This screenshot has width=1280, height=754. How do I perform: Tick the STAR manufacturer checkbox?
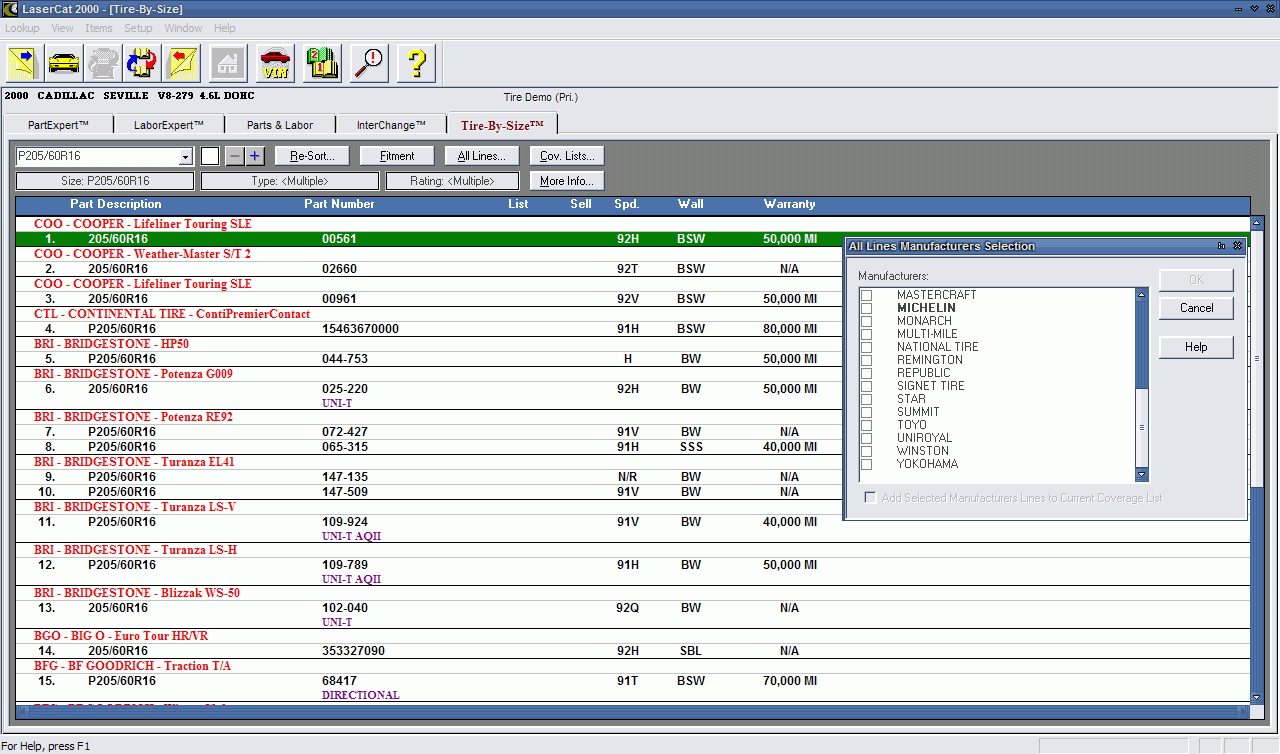point(867,399)
